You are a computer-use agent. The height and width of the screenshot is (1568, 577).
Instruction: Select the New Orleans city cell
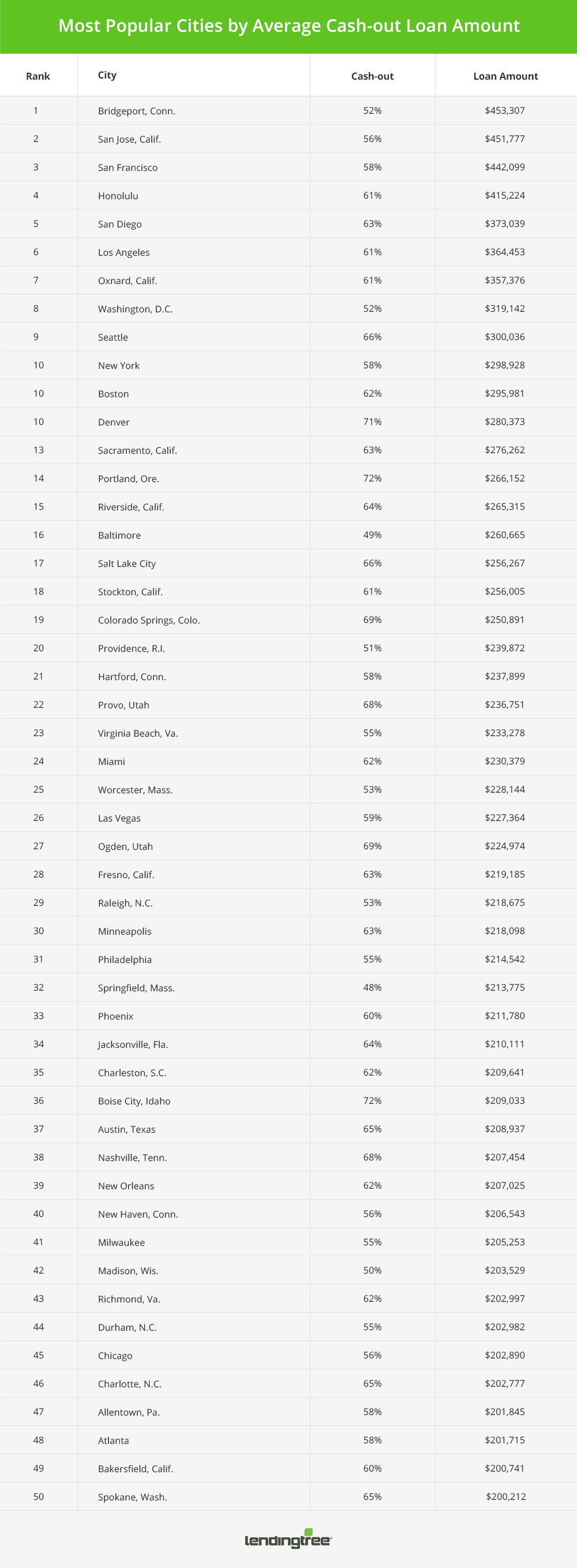tap(126, 1186)
